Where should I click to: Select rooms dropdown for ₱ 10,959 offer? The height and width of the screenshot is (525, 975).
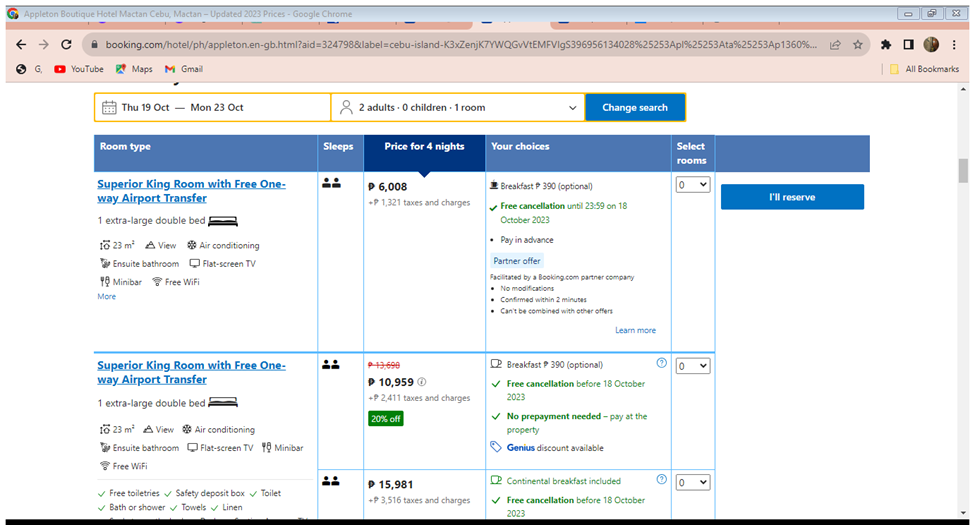click(x=693, y=366)
